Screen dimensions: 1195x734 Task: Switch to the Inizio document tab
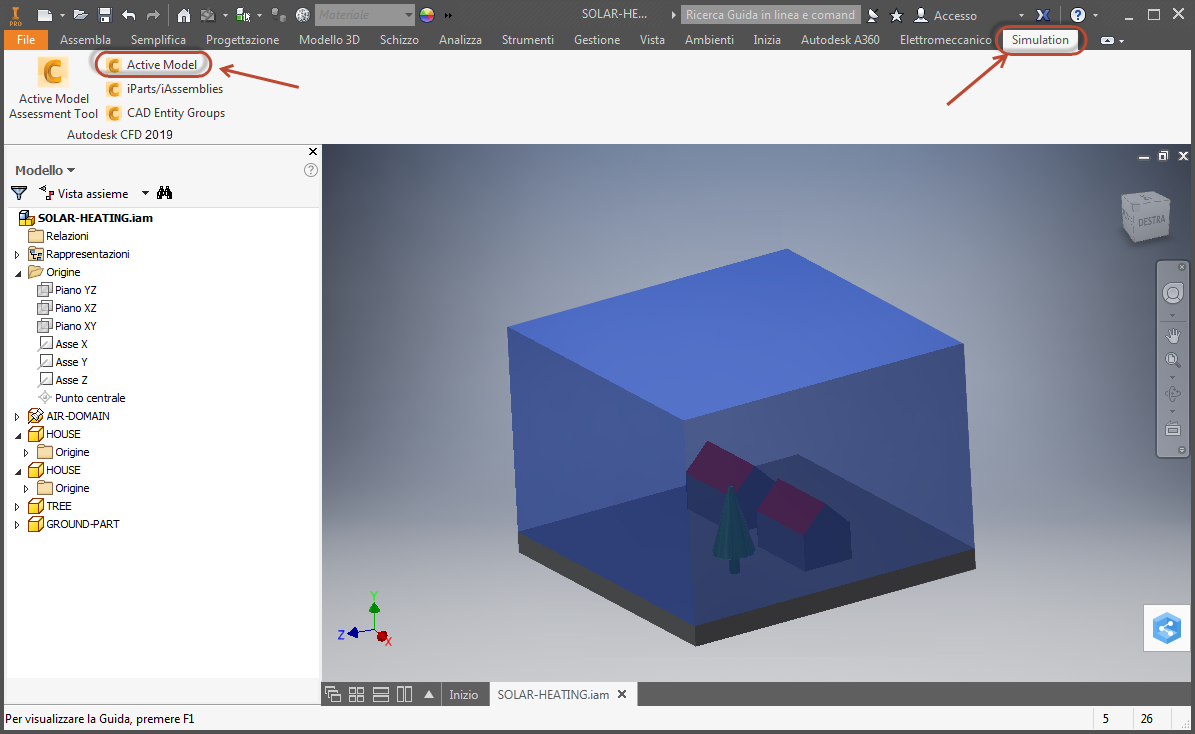[463, 694]
